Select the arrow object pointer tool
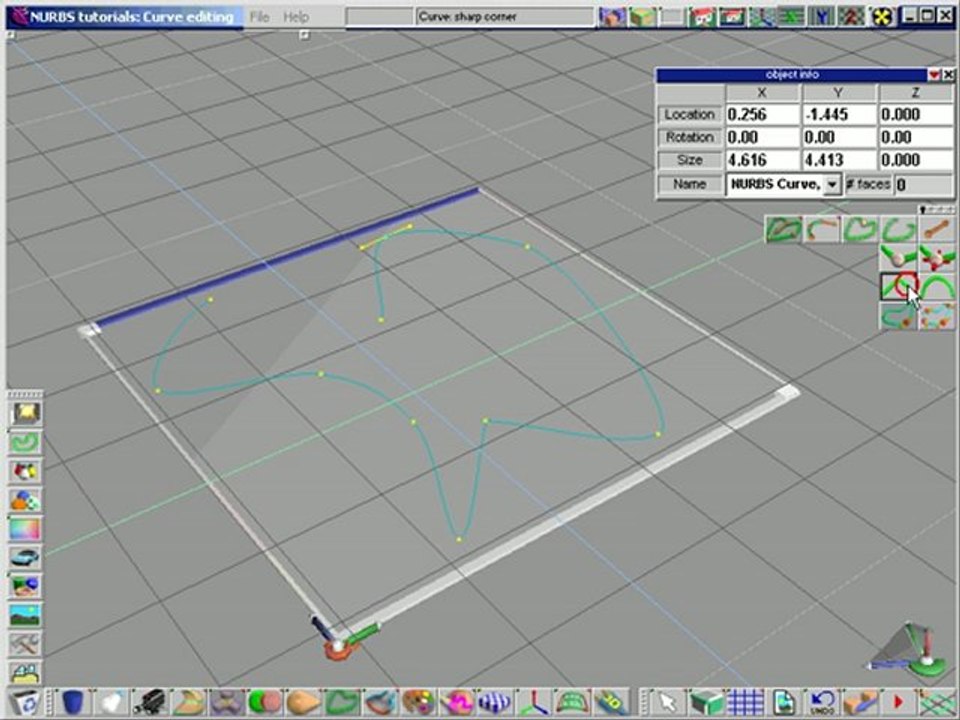The height and width of the screenshot is (720, 960). [x=667, y=702]
